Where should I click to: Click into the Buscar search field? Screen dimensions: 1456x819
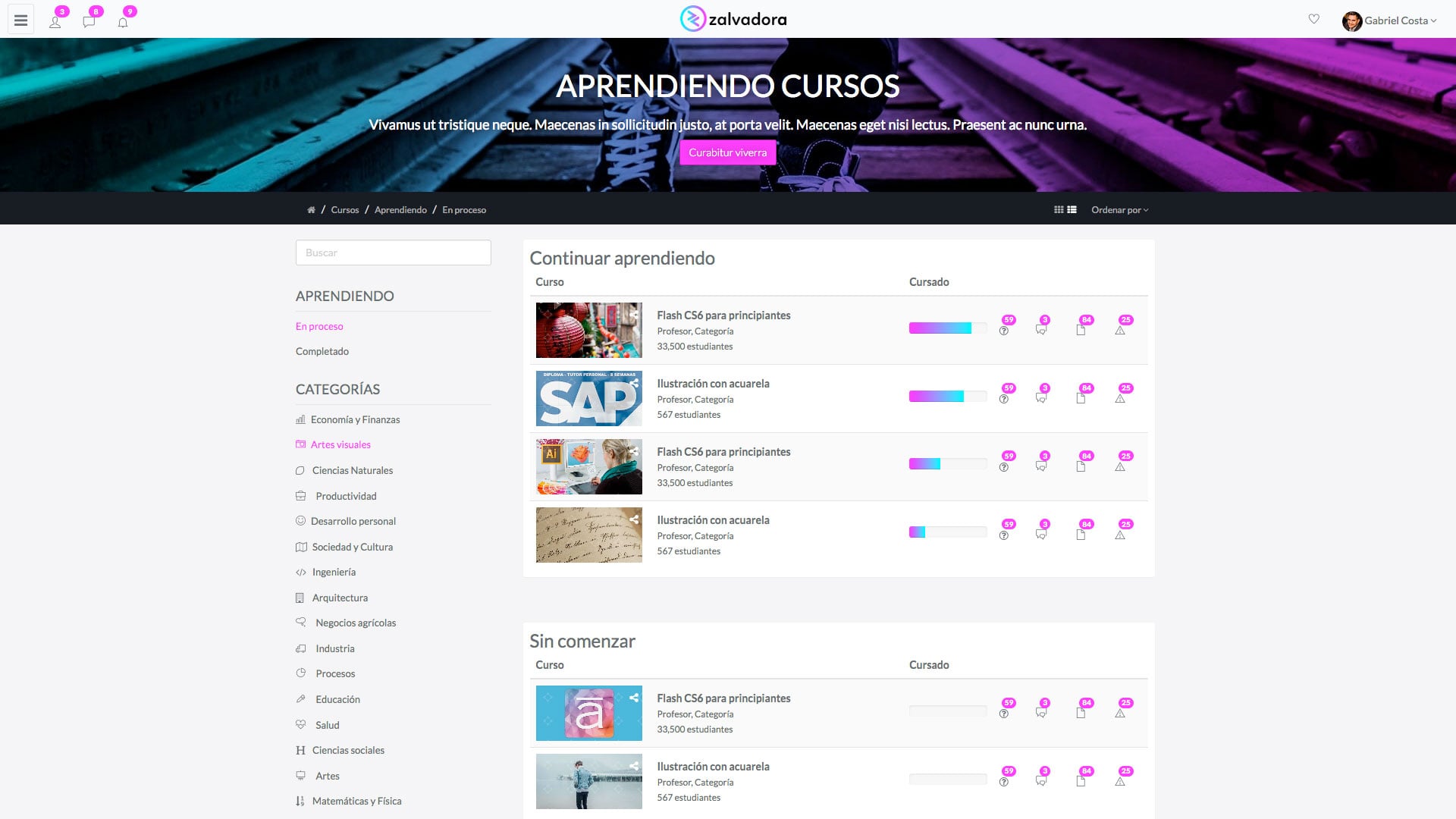(x=393, y=253)
